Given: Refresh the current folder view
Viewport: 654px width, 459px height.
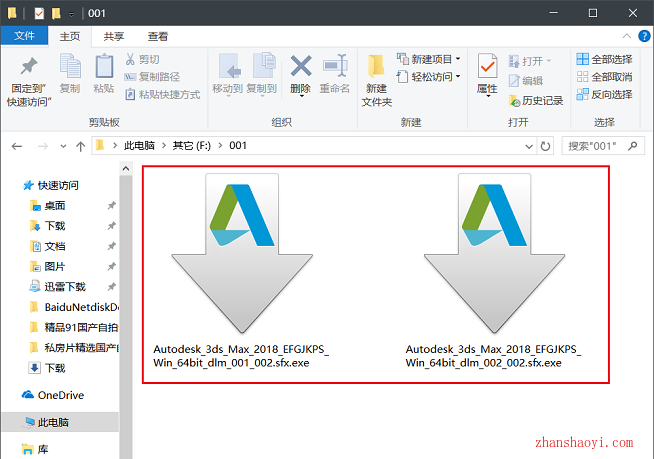Looking at the screenshot, I should (x=545, y=146).
